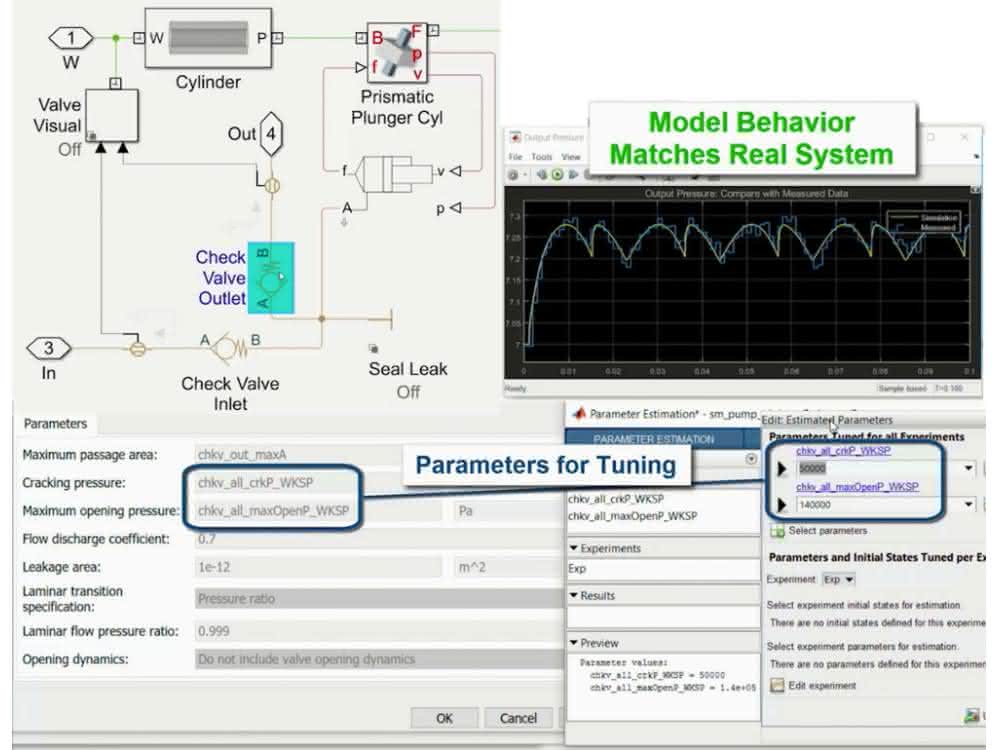Open the Experiment Exp dropdown

tap(839, 579)
